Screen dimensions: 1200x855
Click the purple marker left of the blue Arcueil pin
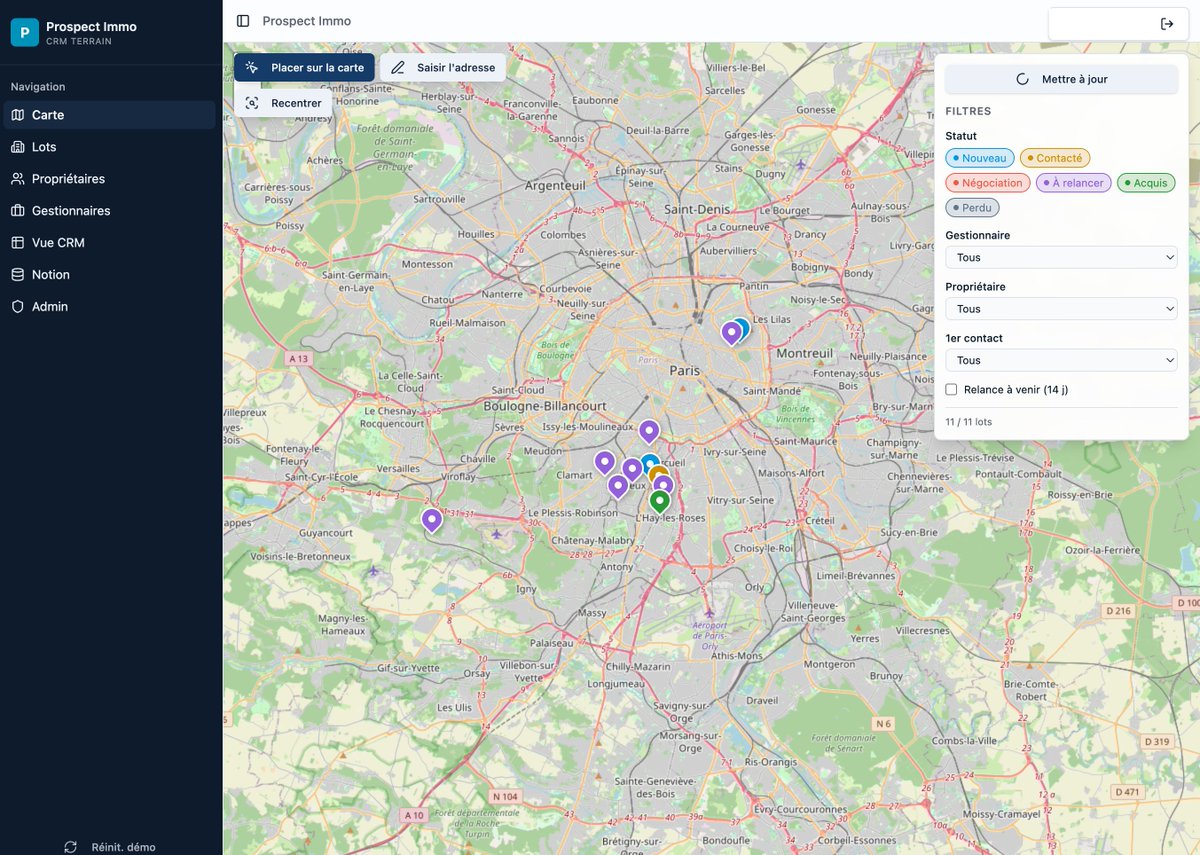(631, 468)
